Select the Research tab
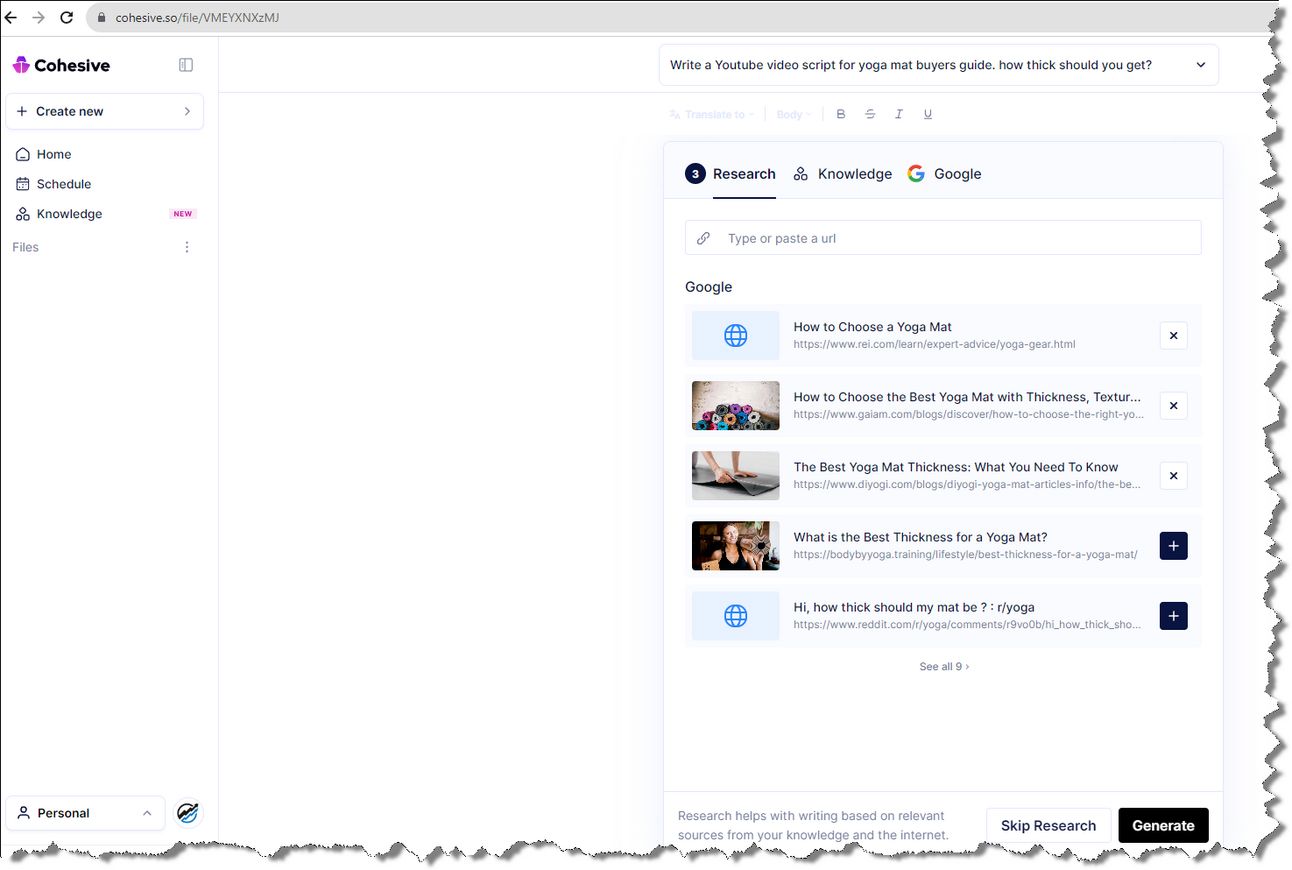The width and height of the screenshot is (1292, 870). (x=730, y=174)
